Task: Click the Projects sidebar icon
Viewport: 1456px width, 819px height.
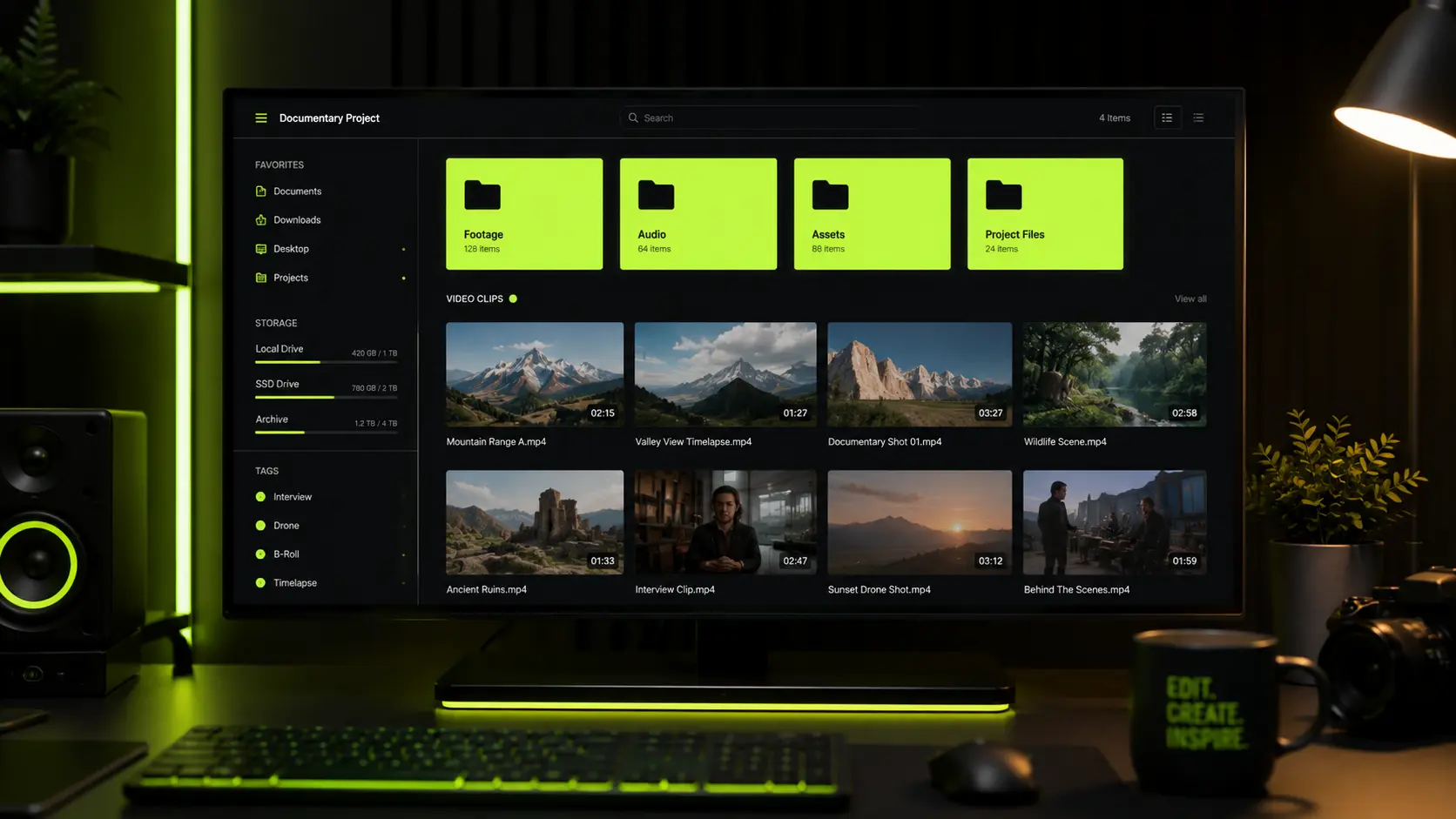Action: tap(260, 277)
